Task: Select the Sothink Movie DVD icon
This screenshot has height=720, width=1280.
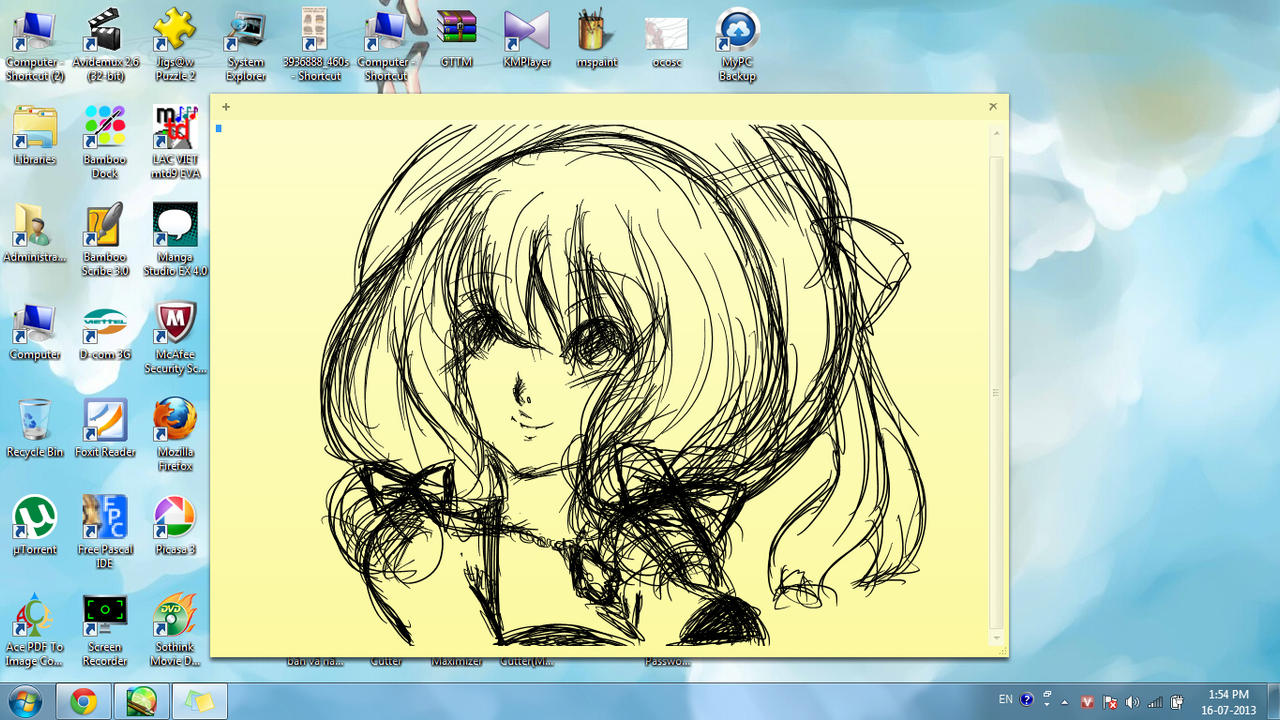Action: [175, 629]
